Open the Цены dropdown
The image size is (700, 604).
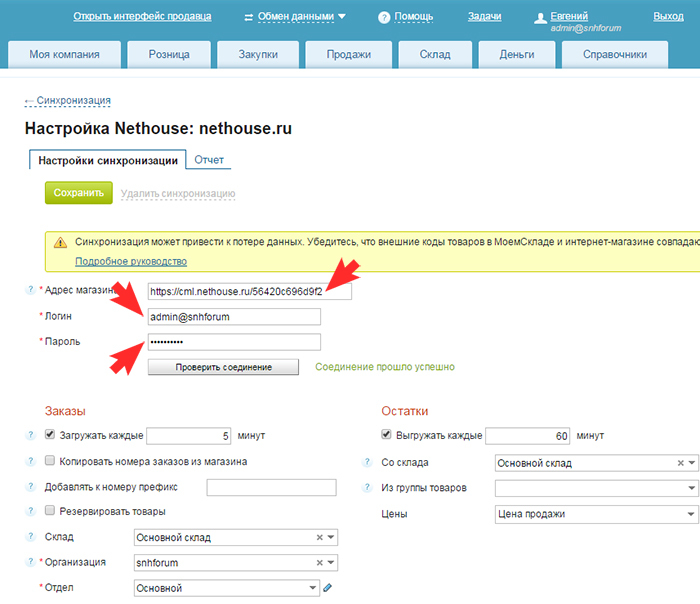pos(692,514)
